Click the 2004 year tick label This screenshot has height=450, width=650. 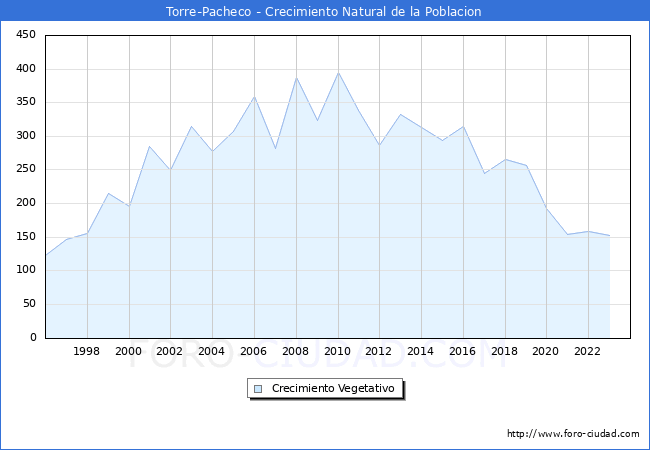coord(212,351)
